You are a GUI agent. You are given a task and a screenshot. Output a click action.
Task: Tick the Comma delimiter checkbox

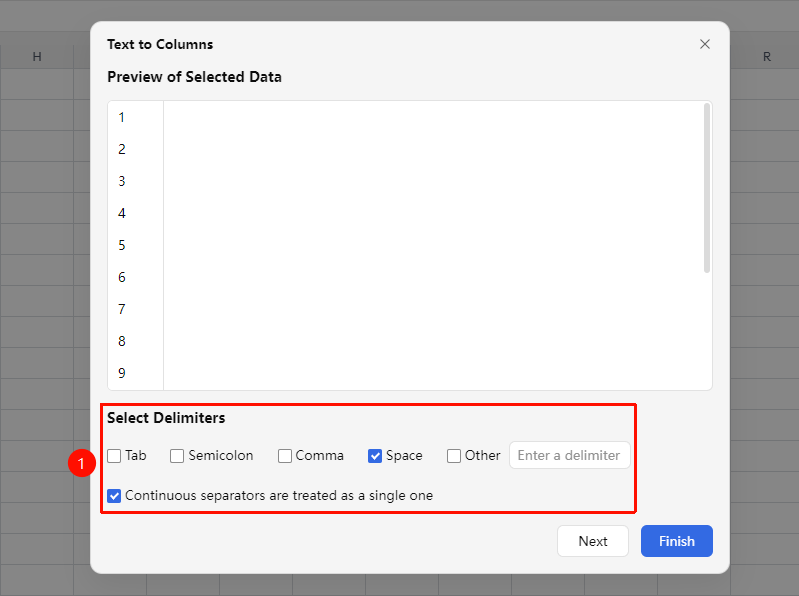tap(285, 455)
